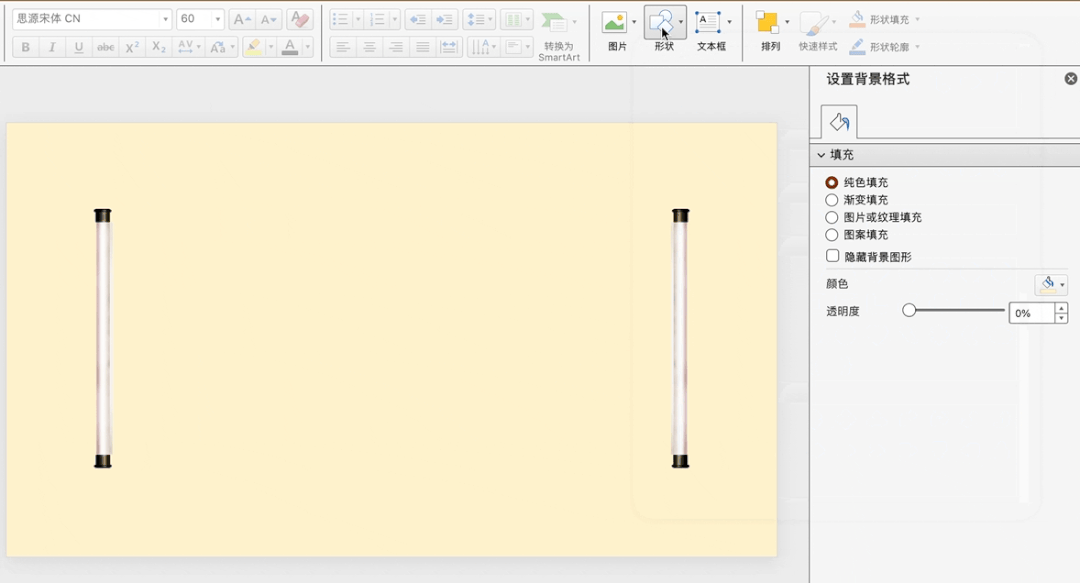Open bullet style dropdown arrow
Screen dimensions: 1080x583
tap(357, 19)
